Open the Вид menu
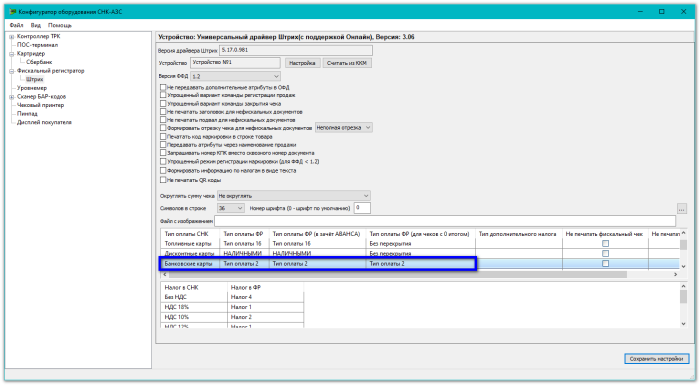The height and width of the screenshot is (385, 700). tap(36, 25)
